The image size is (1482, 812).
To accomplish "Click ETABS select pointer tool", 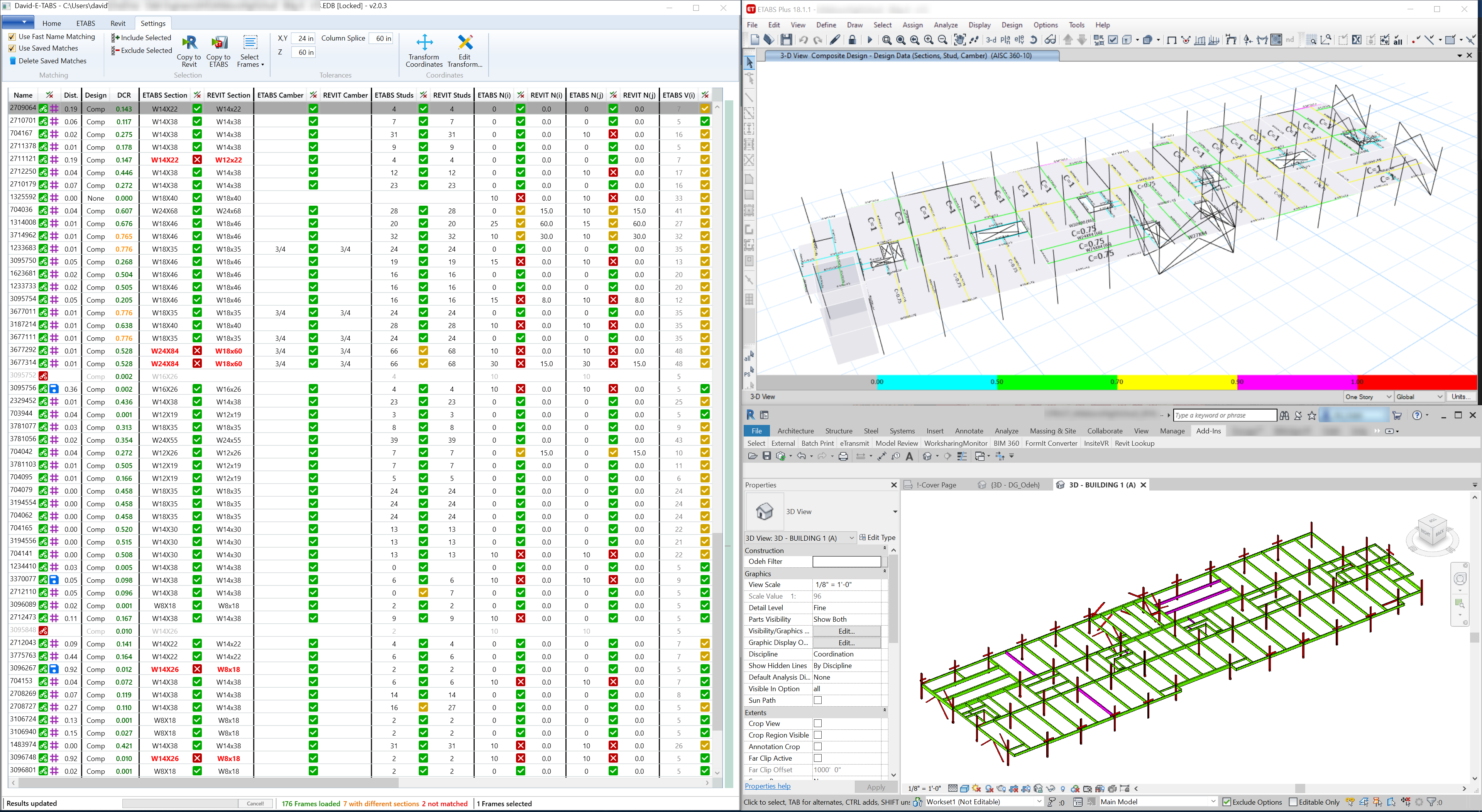I will click(749, 62).
